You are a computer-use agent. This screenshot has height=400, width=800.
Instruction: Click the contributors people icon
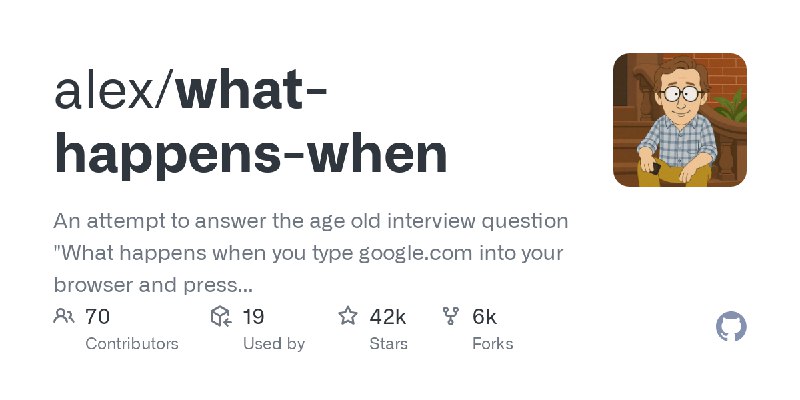click(64, 317)
